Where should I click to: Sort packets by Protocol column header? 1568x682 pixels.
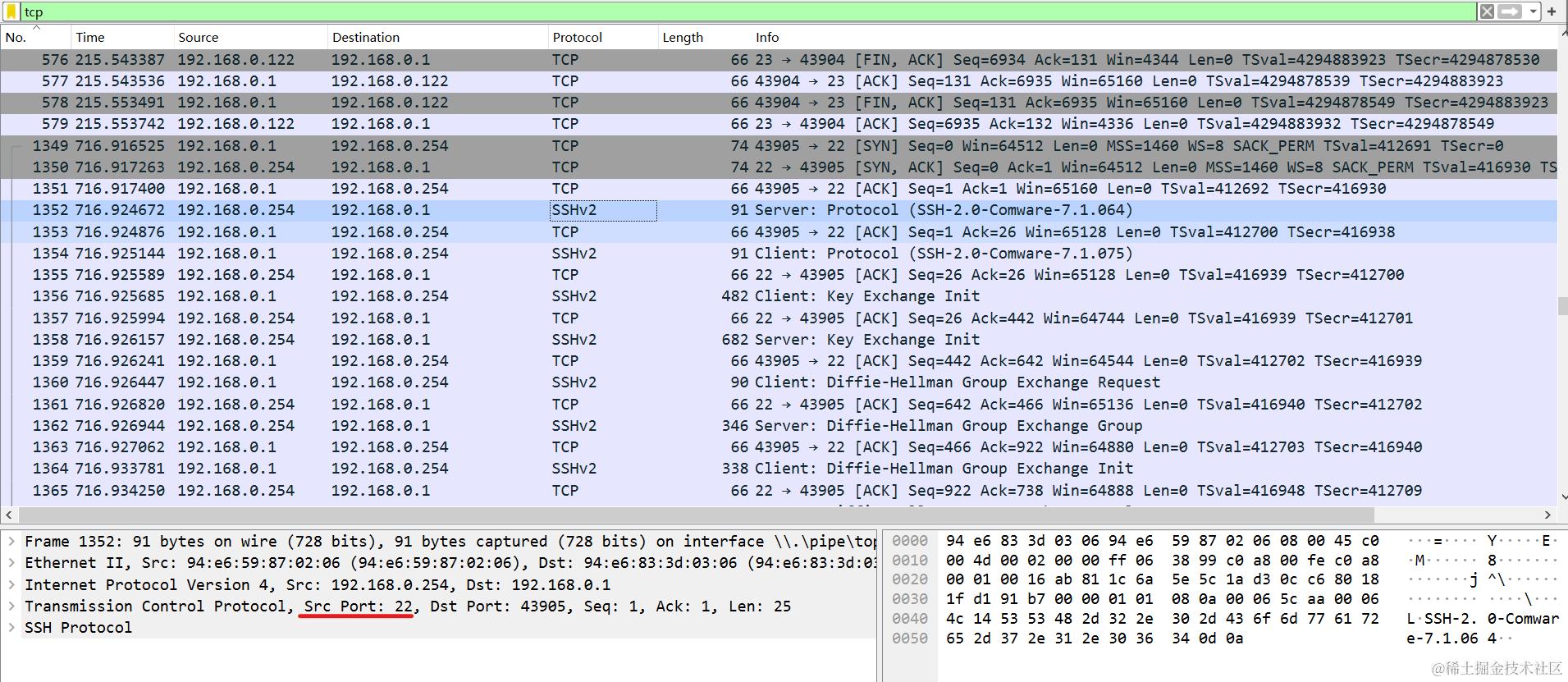click(603, 37)
